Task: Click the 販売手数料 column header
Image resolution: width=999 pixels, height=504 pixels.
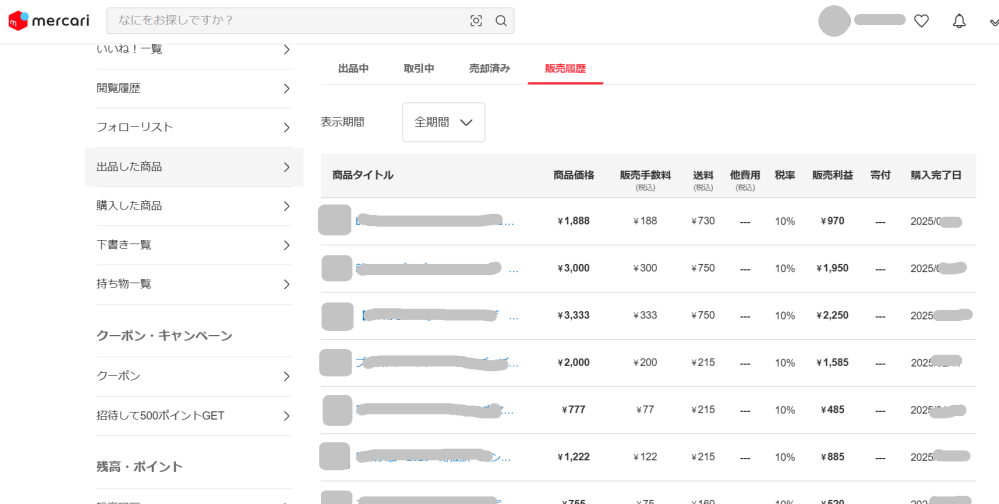Action: coord(645,175)
